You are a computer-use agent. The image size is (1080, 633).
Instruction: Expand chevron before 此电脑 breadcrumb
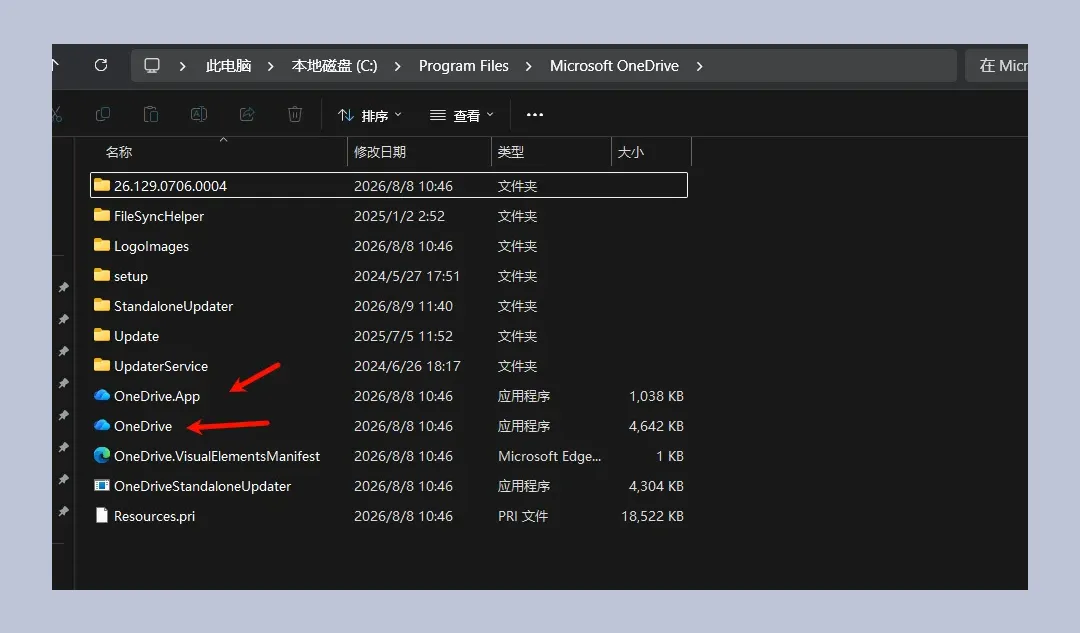pos(183,66)
